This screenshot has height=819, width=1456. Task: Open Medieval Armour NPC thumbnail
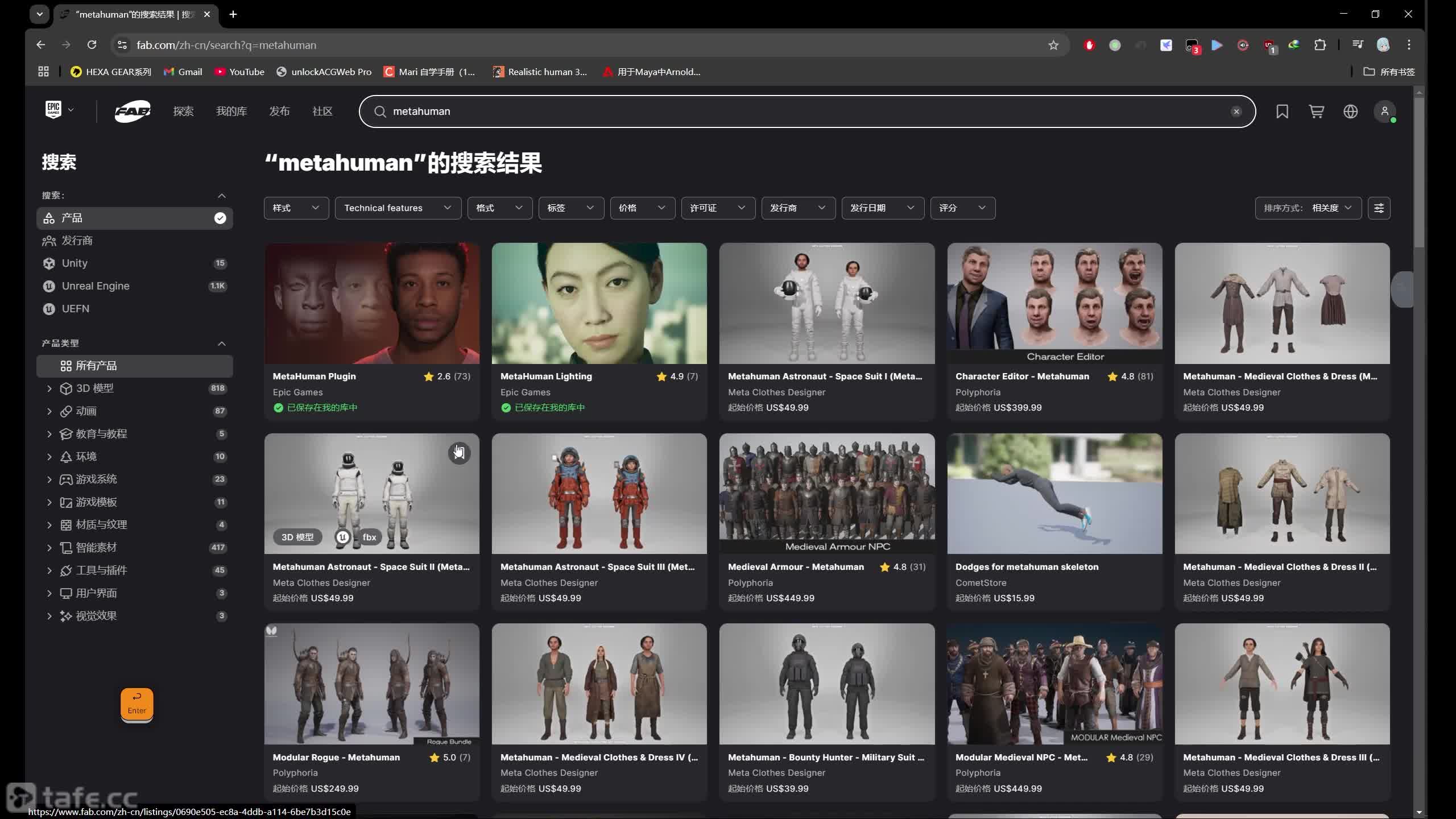pos(827,494)
